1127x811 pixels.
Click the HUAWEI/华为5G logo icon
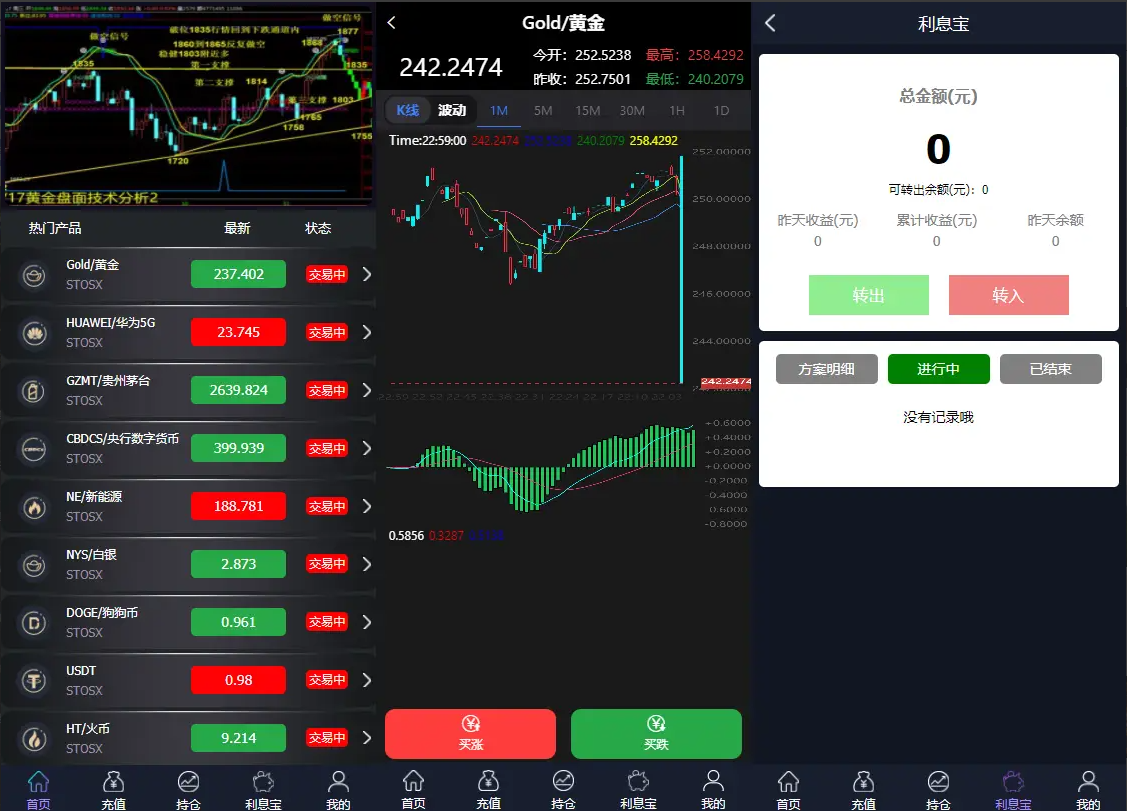[x=34, y=332]
